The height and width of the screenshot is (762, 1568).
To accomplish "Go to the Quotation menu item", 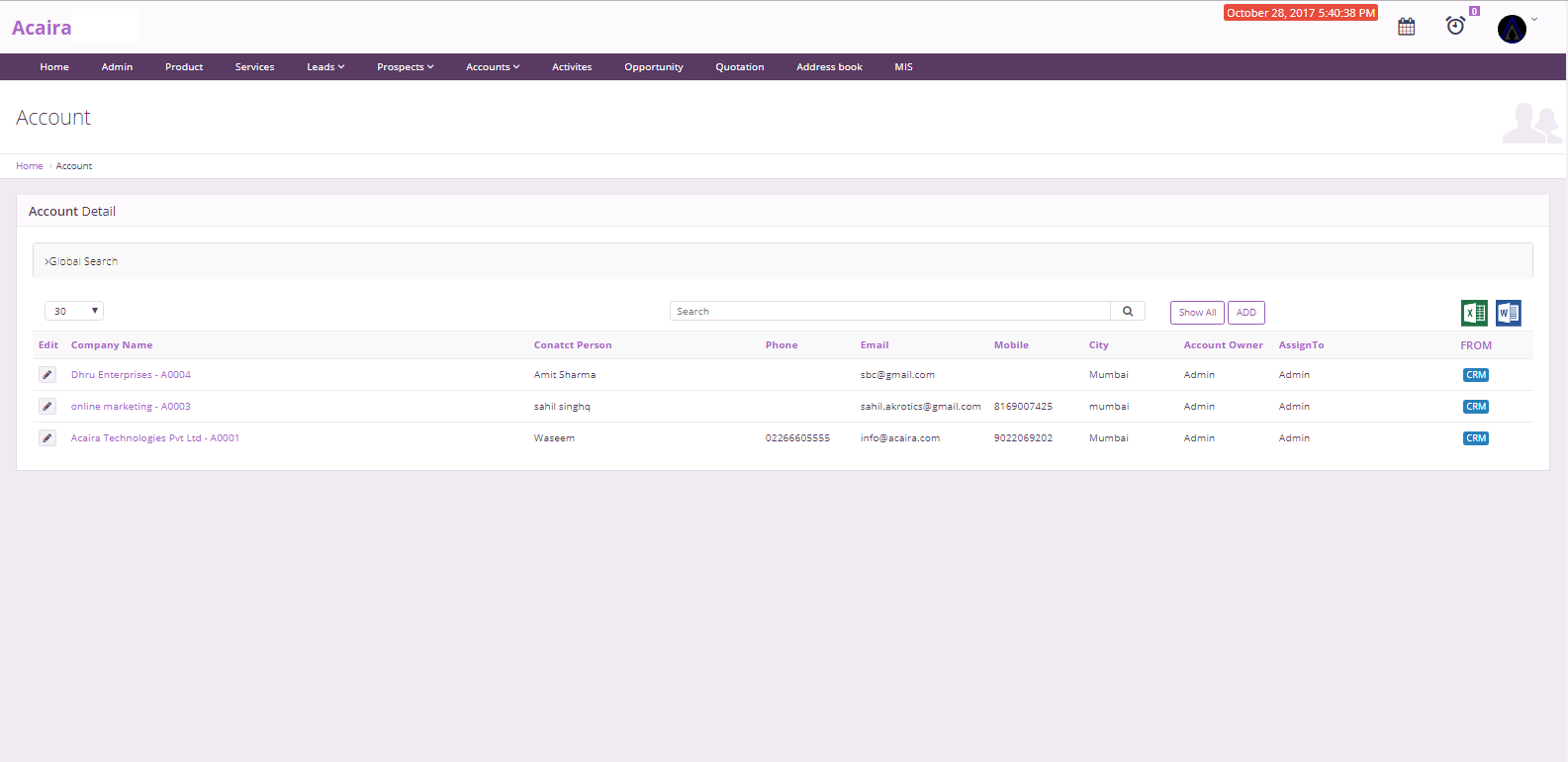I will coord(739,67).
